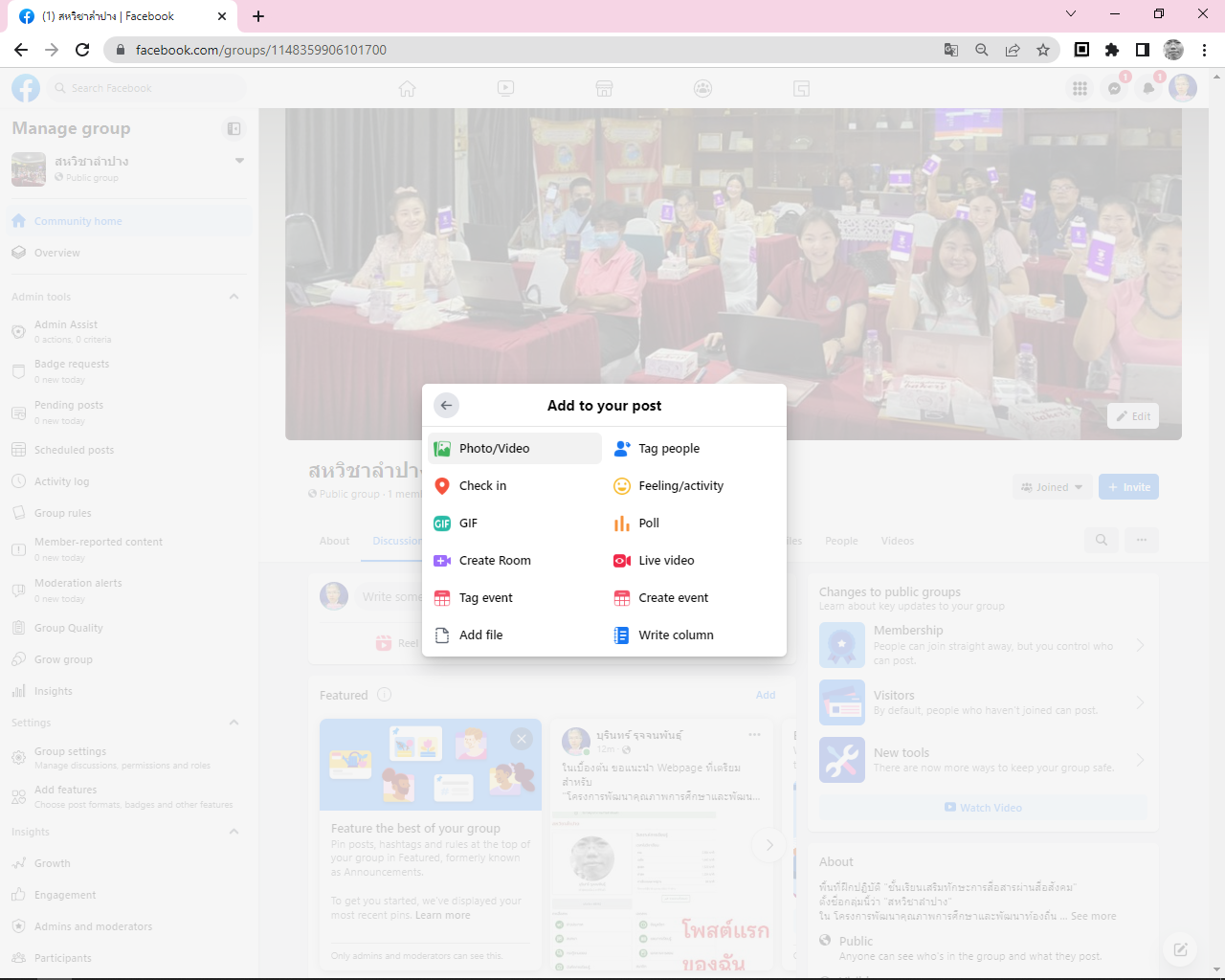Open Messenger chats
The image size is (1225, 980).
(x=1114, y=88)
